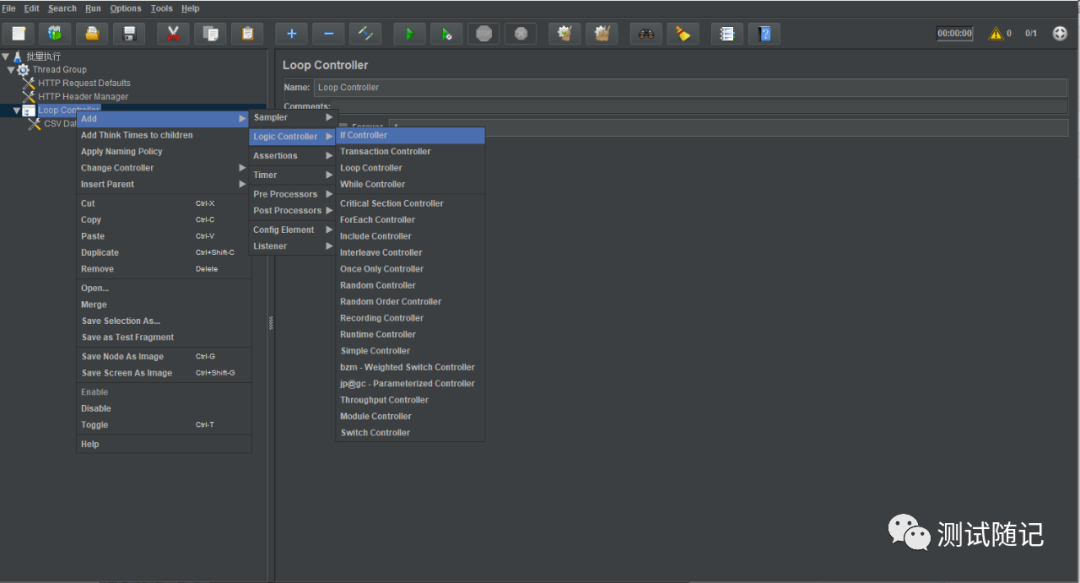The width and height of the screenshot is (1080, 583).
Task: Open the Help menu in menu bar
Action: coord(190,8)
